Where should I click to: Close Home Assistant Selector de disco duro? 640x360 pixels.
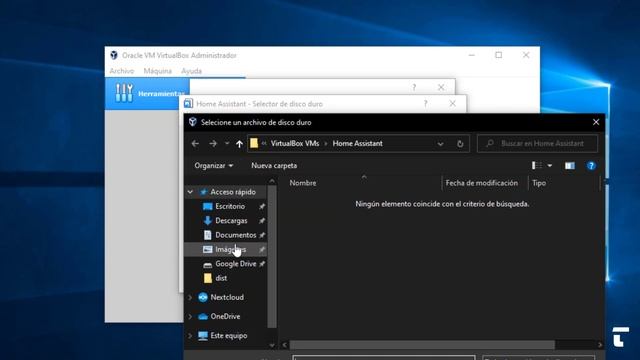click(452, 104)
